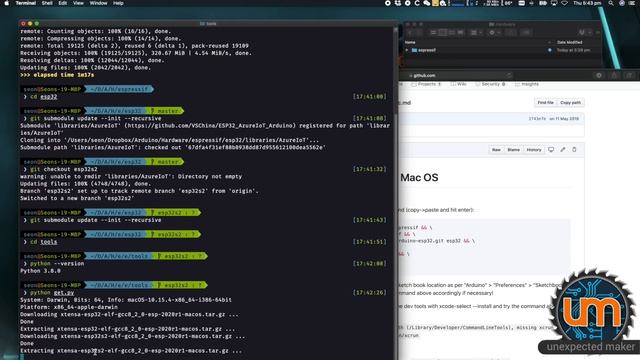Click the [17:42:26] timestamp in terminal

coord(369,292)
